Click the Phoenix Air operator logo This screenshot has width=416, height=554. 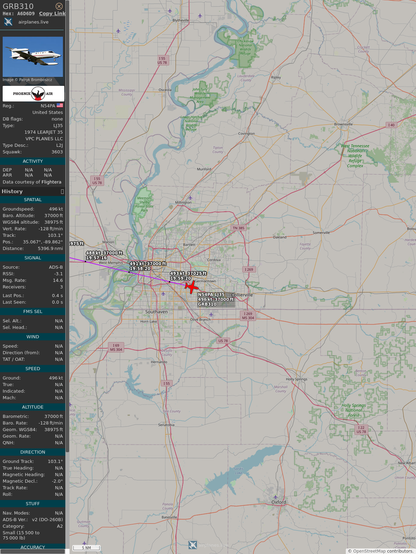[33, 94]
